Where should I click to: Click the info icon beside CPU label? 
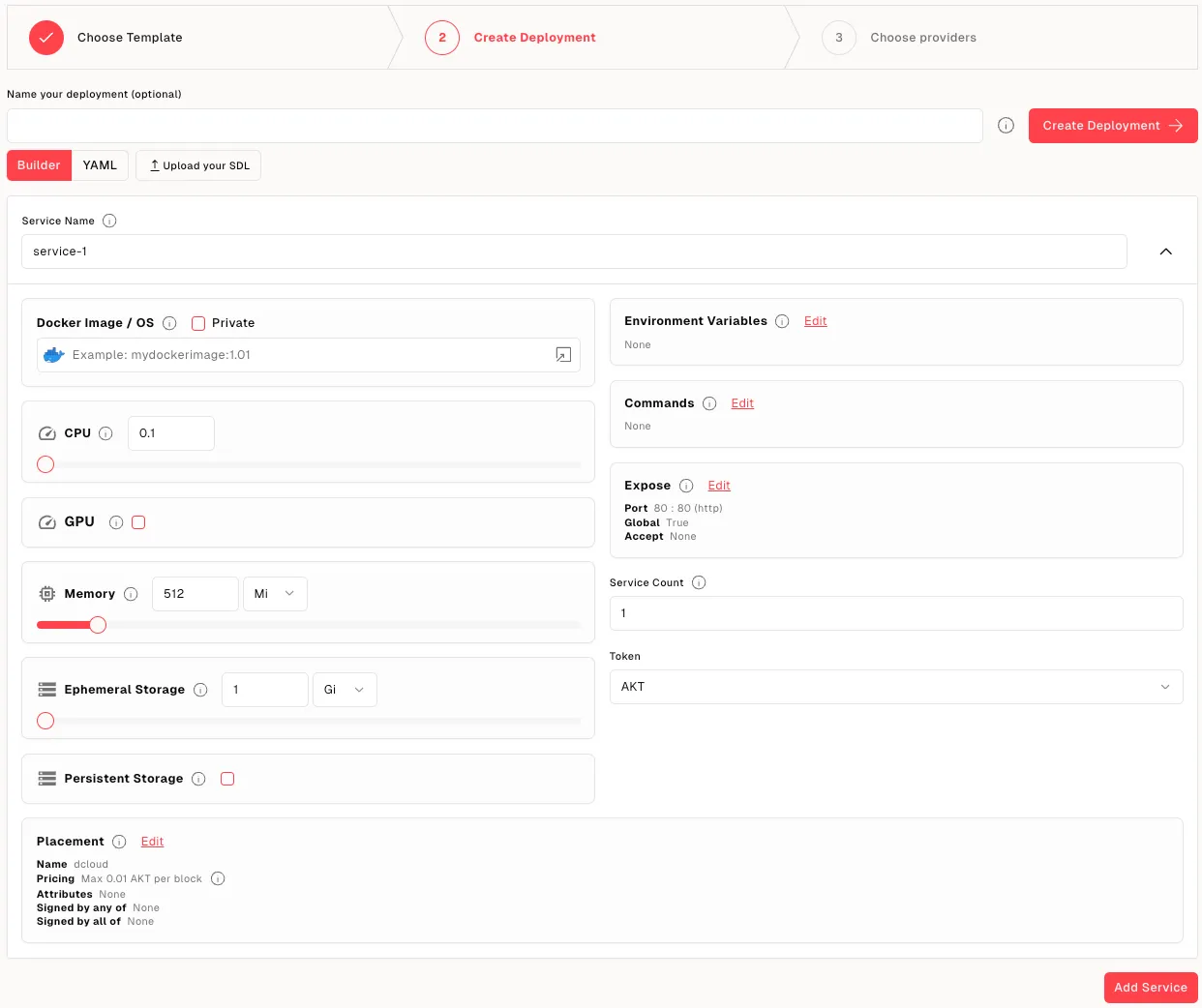tap(106, 433)
